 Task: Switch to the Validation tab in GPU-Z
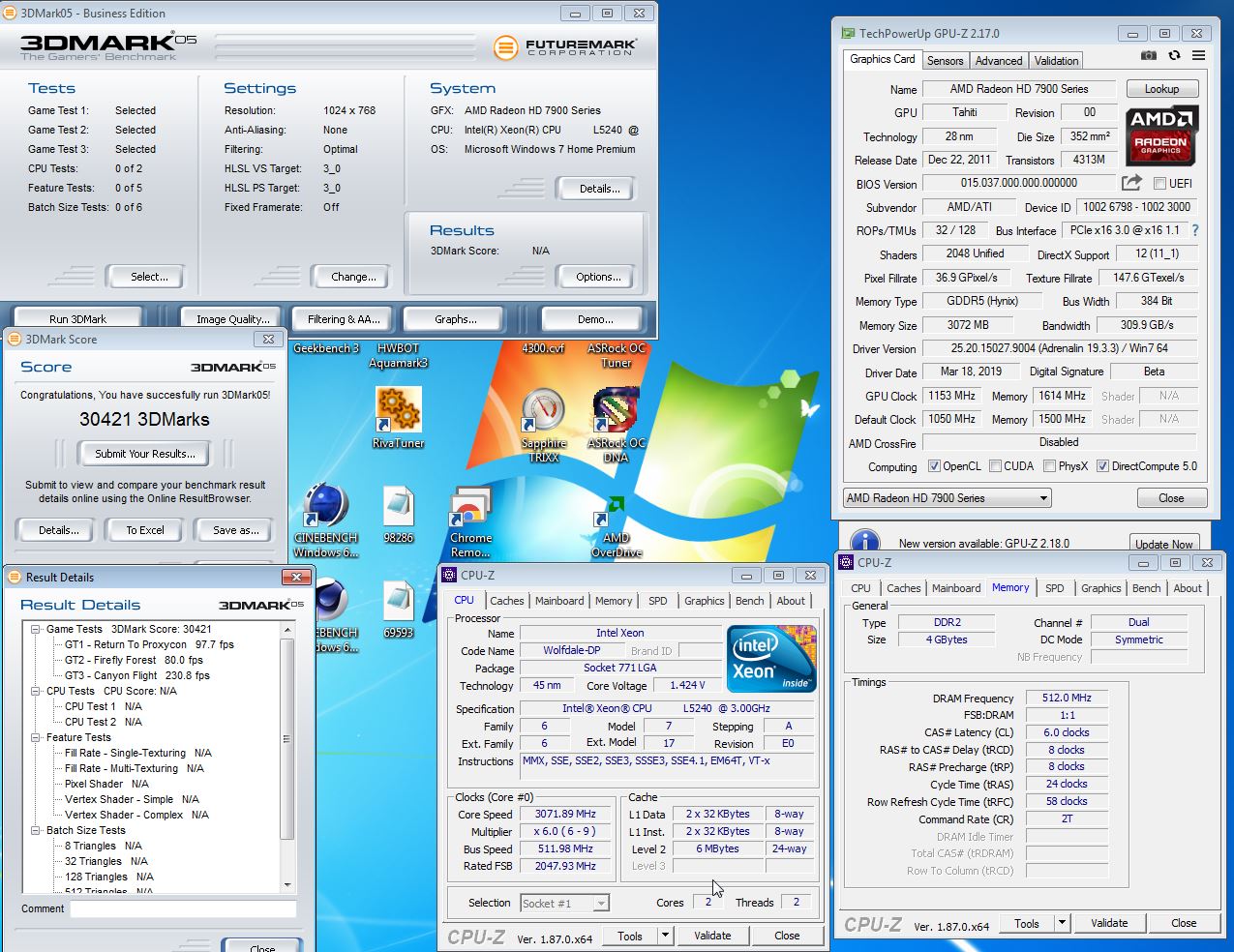(x=1056, y=60)
